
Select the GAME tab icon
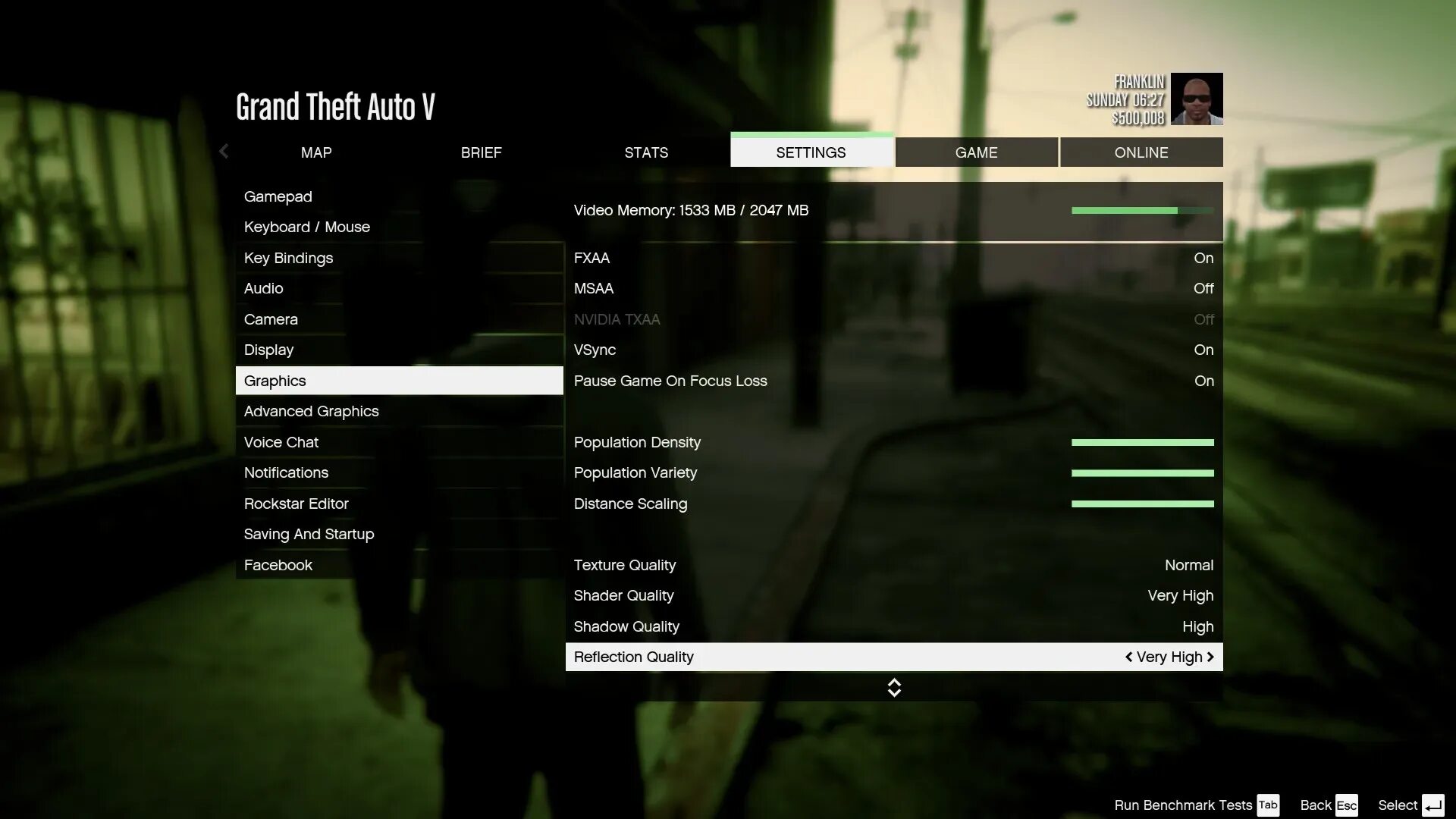coord(977,152)
